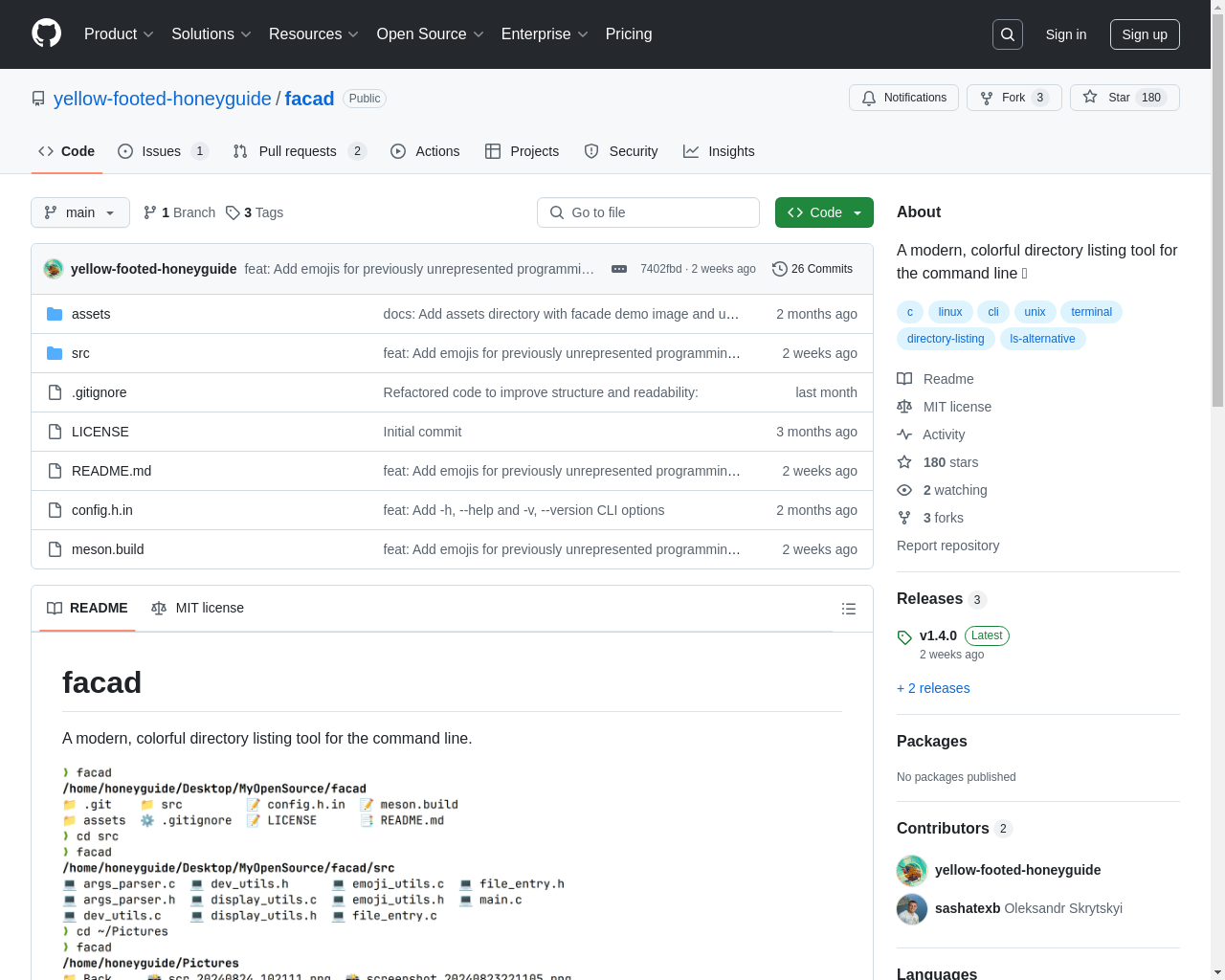Open the 26 Commits link
The image size is (1225, 980).
click(813, 269)
